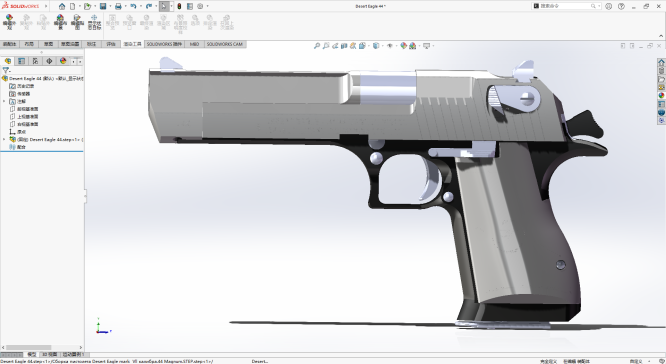Open the dropdown arrow beside Undo
666x364 pixels.
(x=140, y=6)
